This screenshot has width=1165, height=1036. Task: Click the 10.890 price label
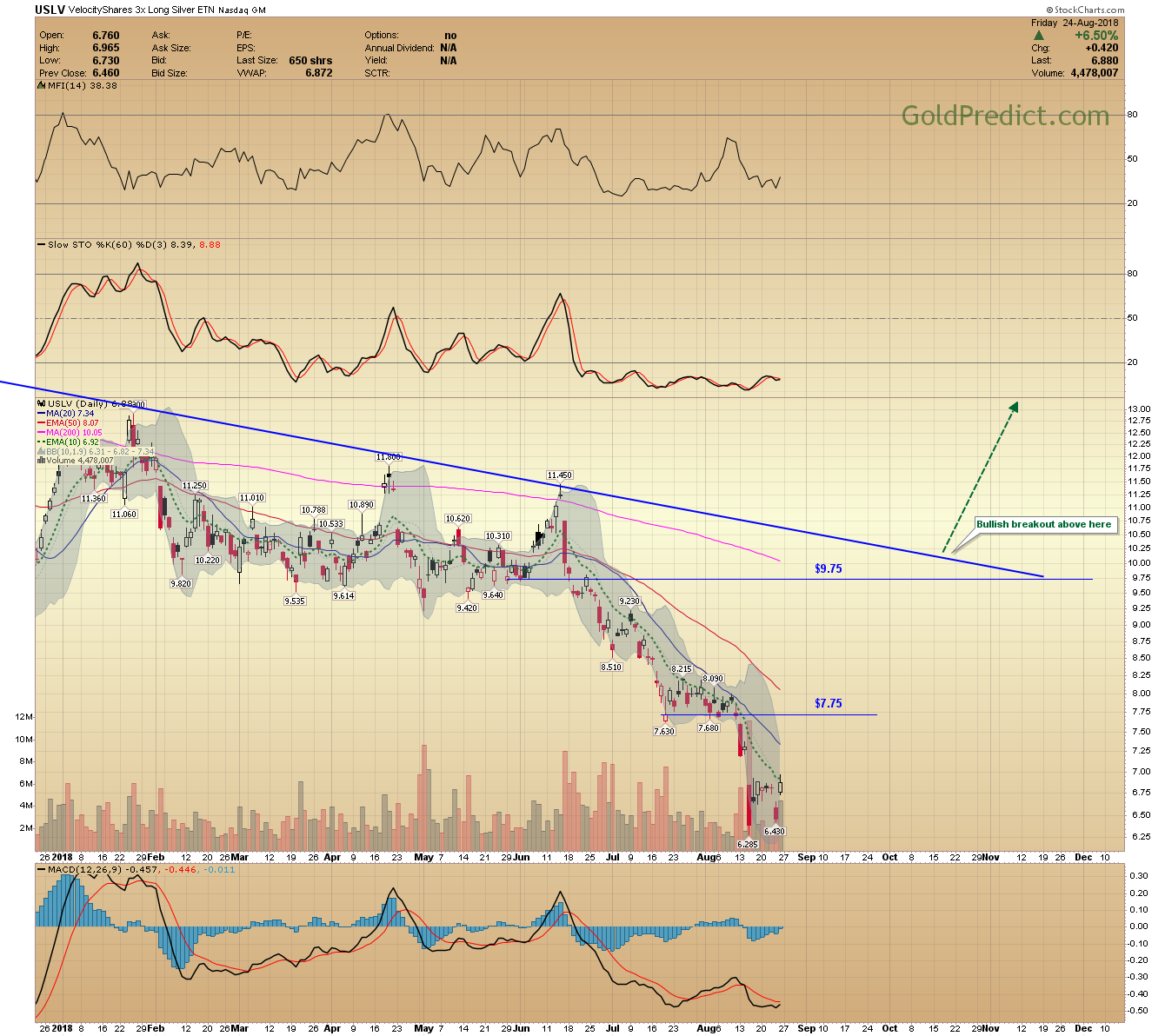(361, 505)
